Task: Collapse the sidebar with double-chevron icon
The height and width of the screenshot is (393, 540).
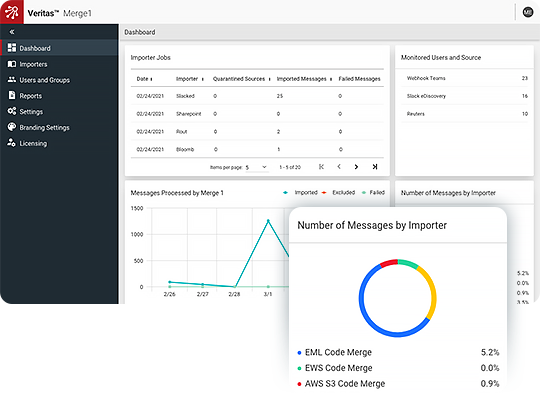Action: (x=12, y=32)
